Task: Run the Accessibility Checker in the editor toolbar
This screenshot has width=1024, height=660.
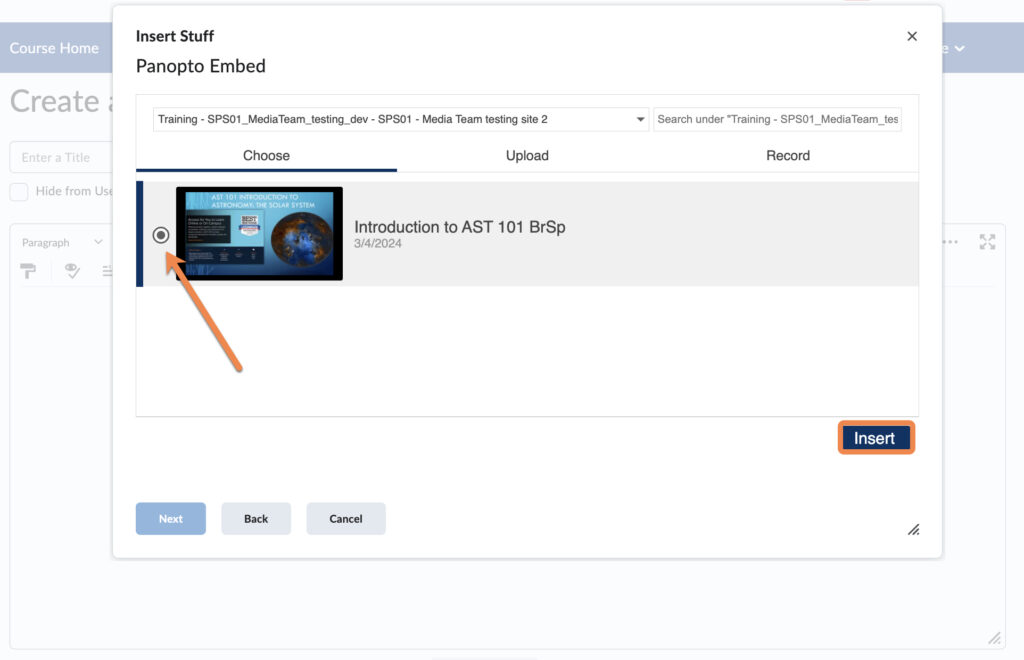Action: pyautogui.click(x=71, y=270)
